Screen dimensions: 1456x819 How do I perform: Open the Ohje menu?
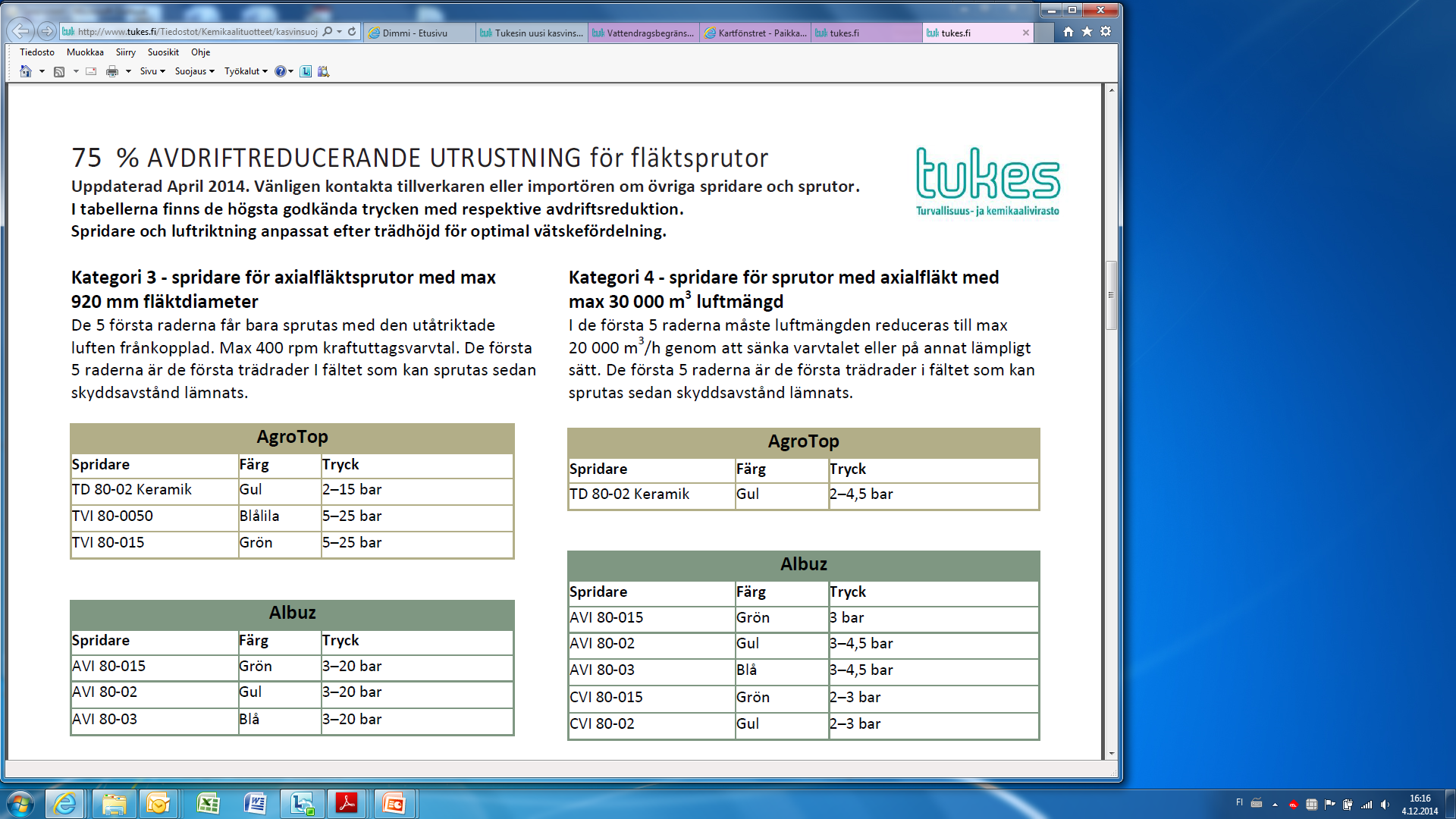click(201, 52)
